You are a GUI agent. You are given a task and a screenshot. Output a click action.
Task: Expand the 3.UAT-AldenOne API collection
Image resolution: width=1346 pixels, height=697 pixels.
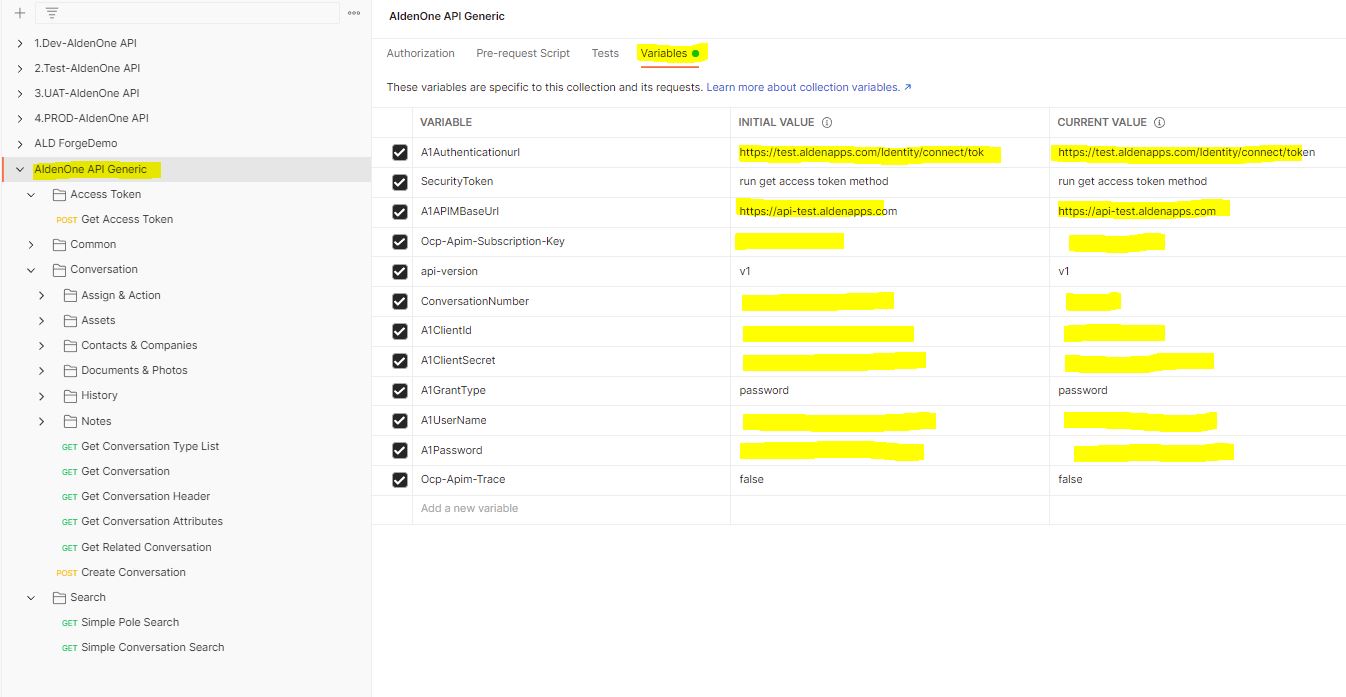point(20,93)
